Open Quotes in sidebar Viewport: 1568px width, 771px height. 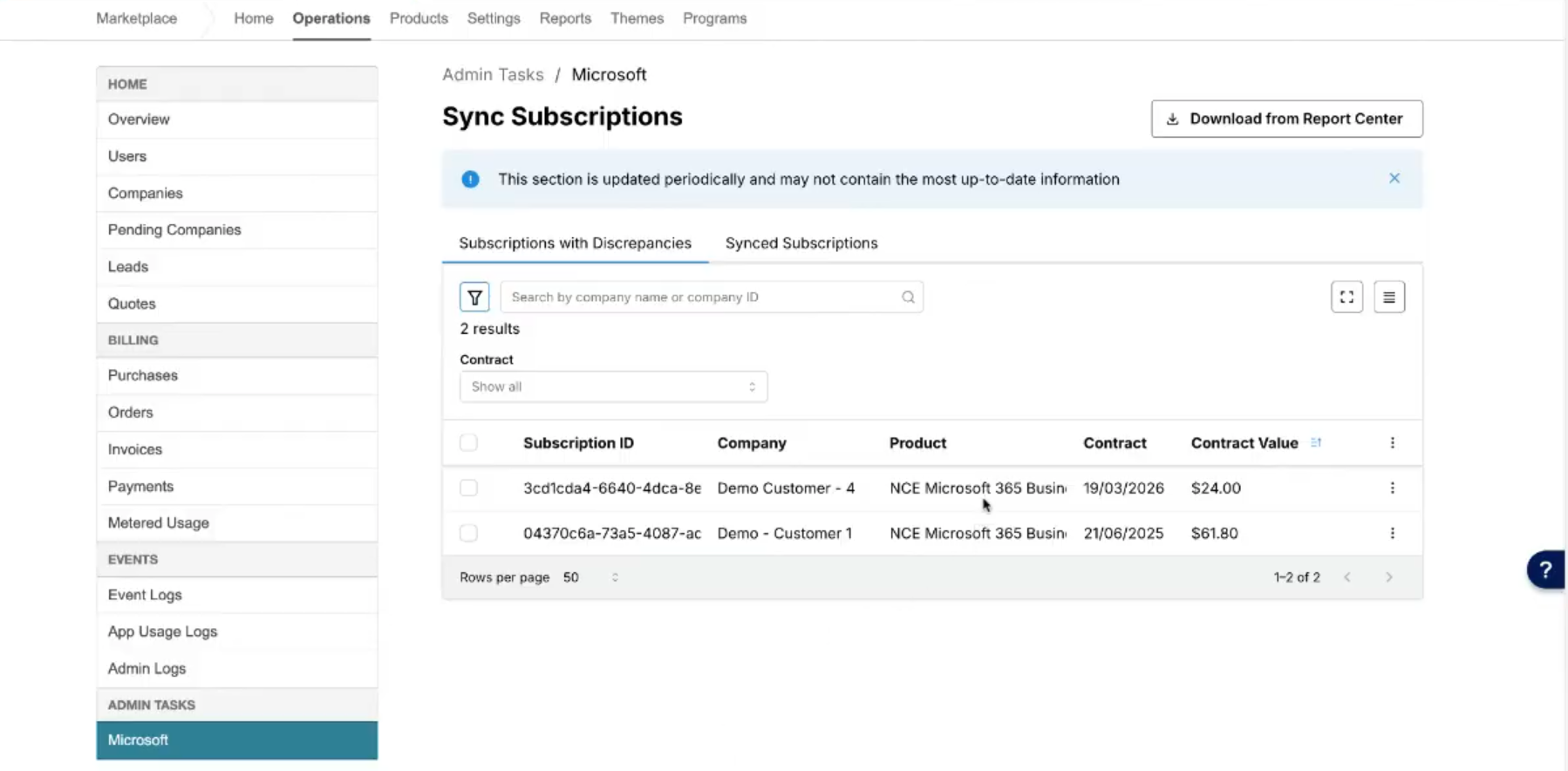236,304
